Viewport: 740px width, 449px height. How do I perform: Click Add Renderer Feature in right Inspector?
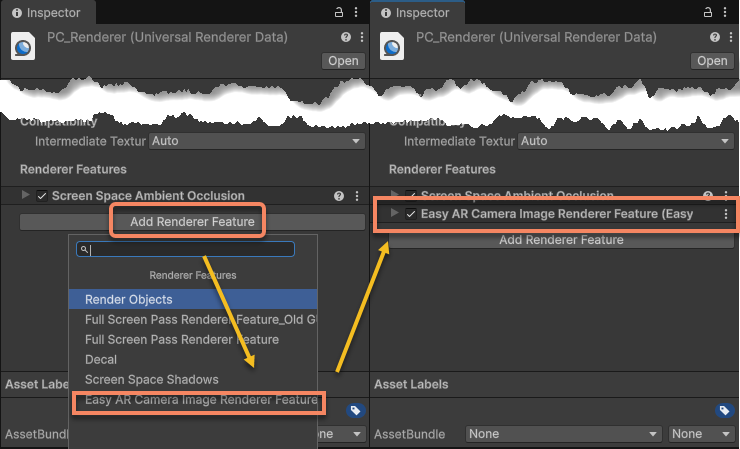tap(561, 240)
